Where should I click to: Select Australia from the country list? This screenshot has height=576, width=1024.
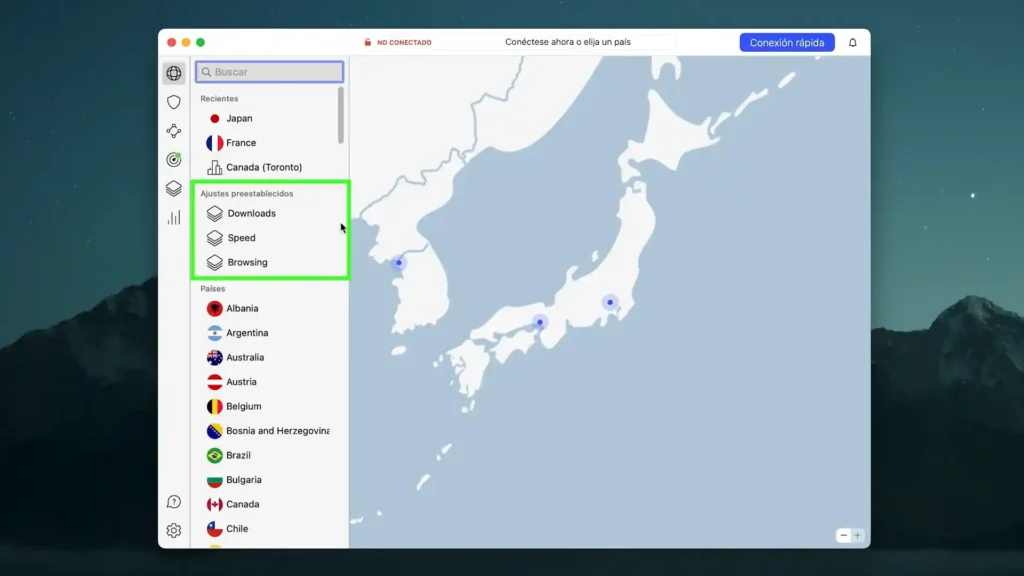pos(247,357)
